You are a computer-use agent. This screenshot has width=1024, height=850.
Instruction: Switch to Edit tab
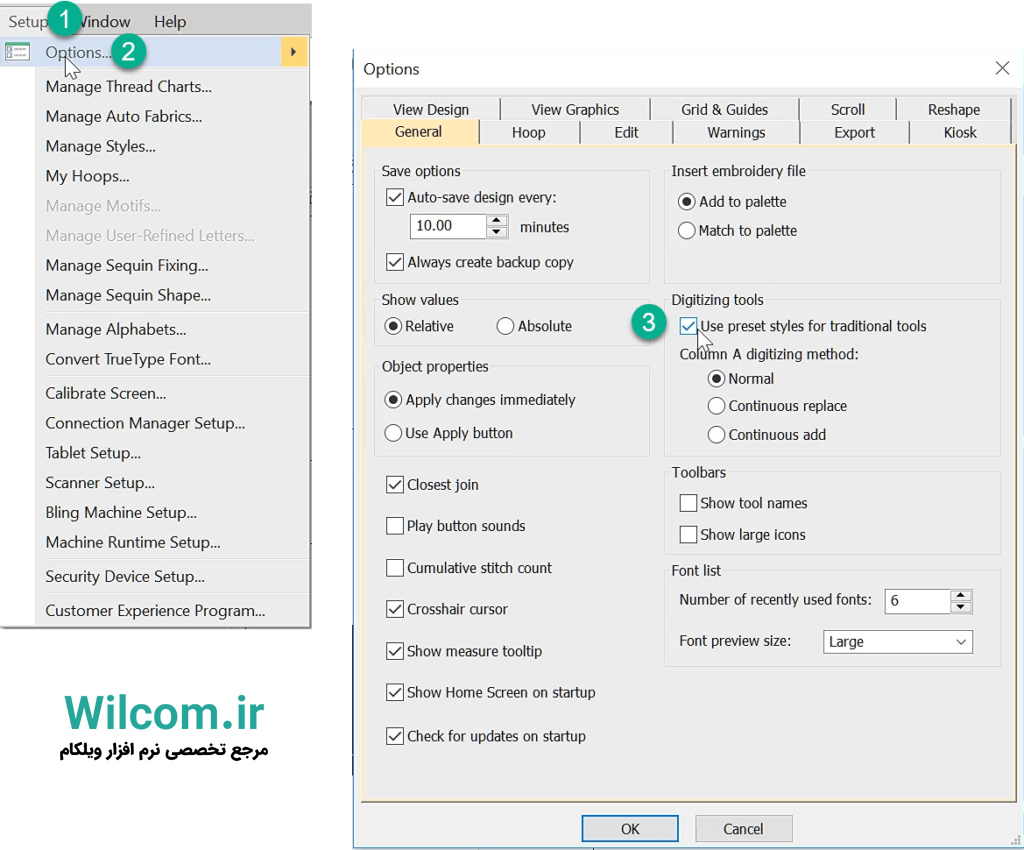pyautogui.click(x=626, y=133)
